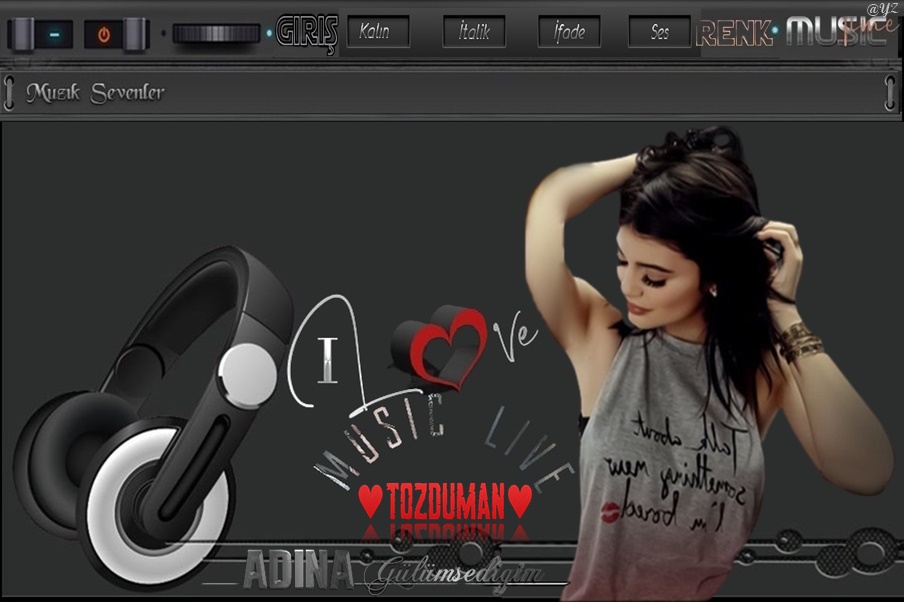
Task: Click the red power icon button
Action: point(104,35)
